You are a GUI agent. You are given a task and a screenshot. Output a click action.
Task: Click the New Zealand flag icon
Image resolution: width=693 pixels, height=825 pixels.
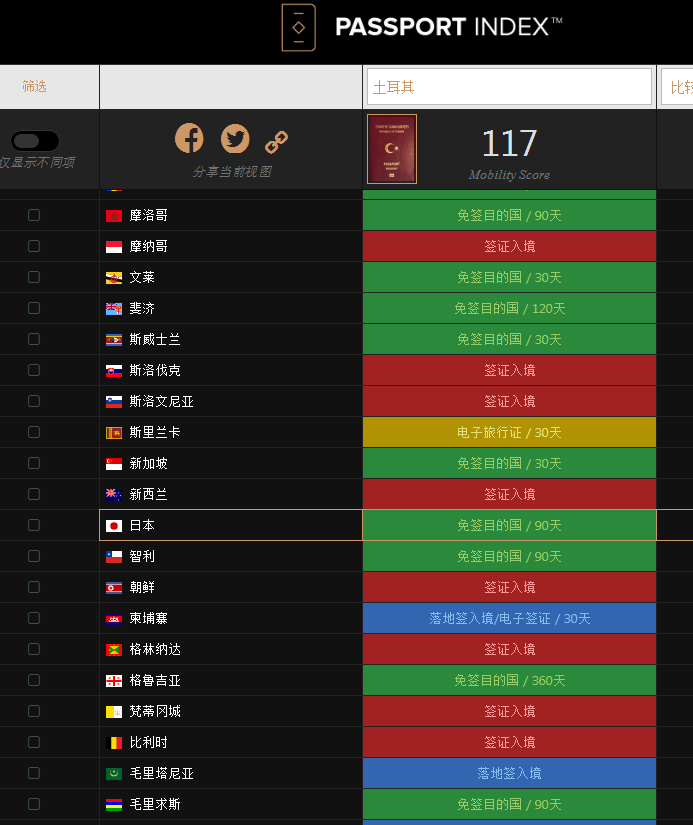114,495
